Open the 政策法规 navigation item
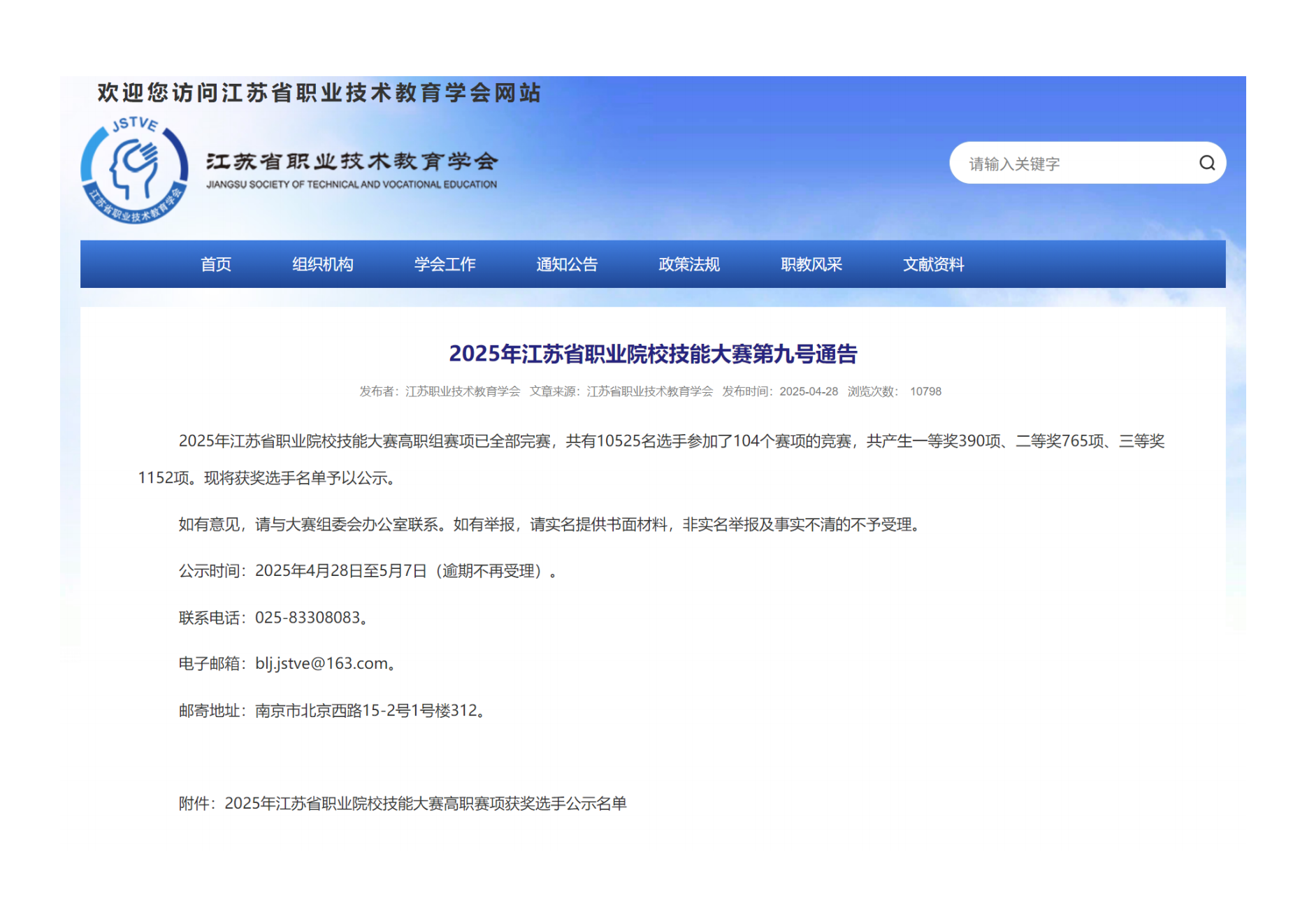 coord(689,264)
